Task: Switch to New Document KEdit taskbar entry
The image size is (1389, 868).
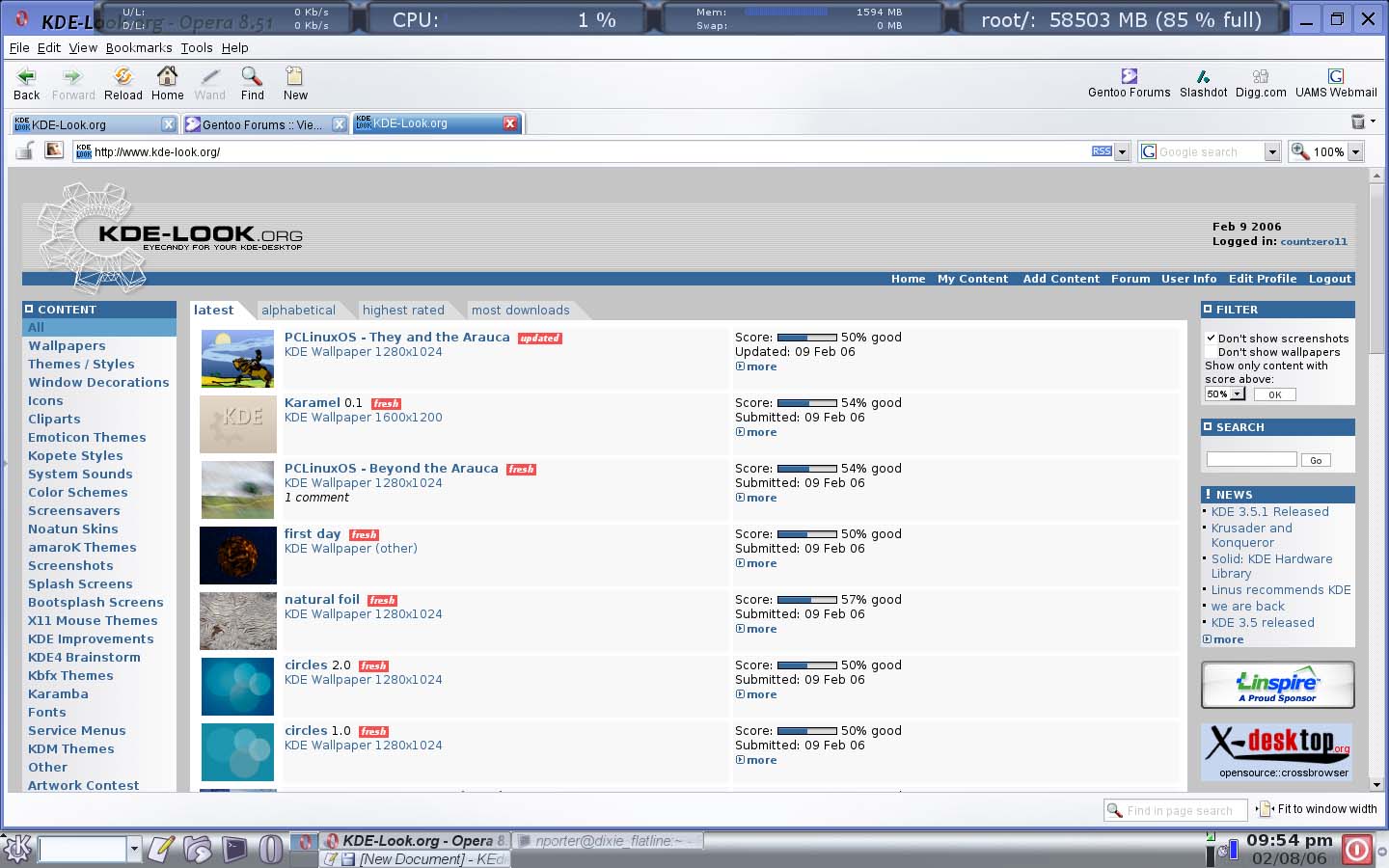Action: pos(415,859)
